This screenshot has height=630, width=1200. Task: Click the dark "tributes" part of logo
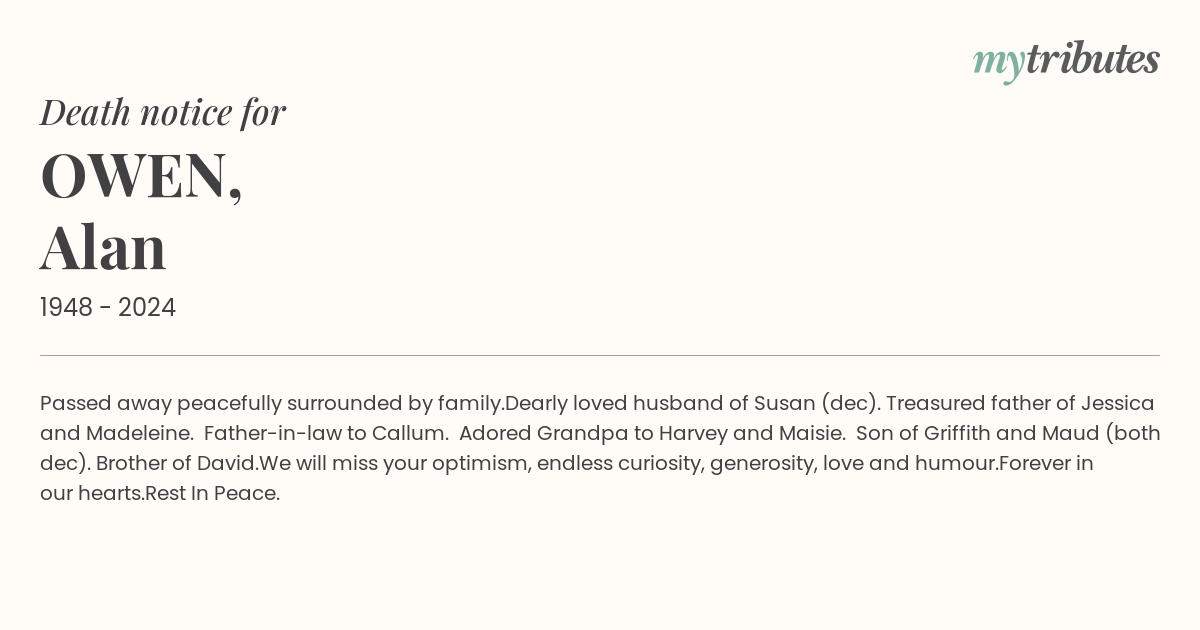click(1093, 58)
